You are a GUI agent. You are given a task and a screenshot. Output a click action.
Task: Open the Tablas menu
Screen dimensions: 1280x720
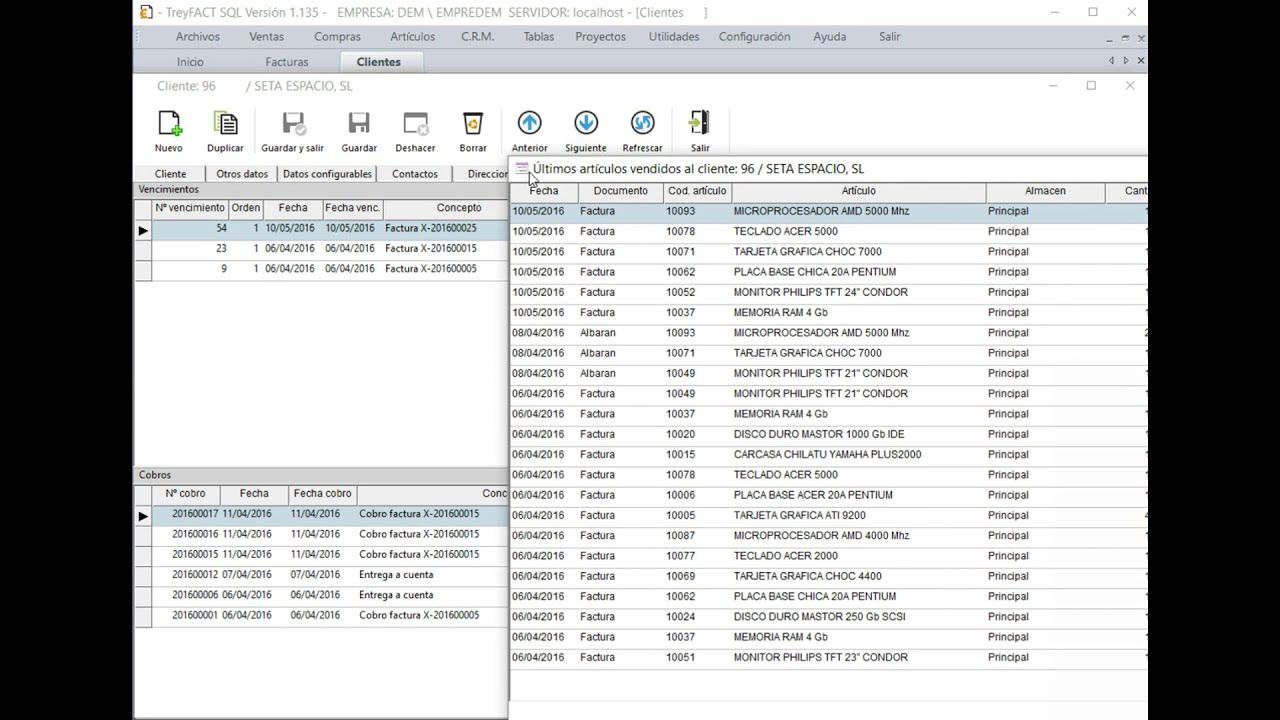[x=538, y=37]
